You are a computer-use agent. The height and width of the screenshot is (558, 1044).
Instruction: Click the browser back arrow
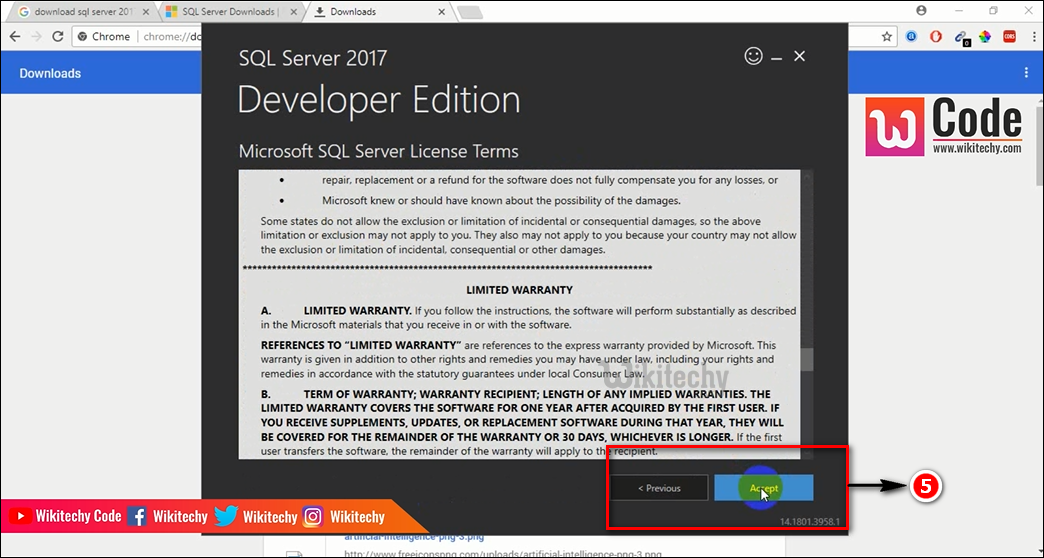(x=15, y=36)
